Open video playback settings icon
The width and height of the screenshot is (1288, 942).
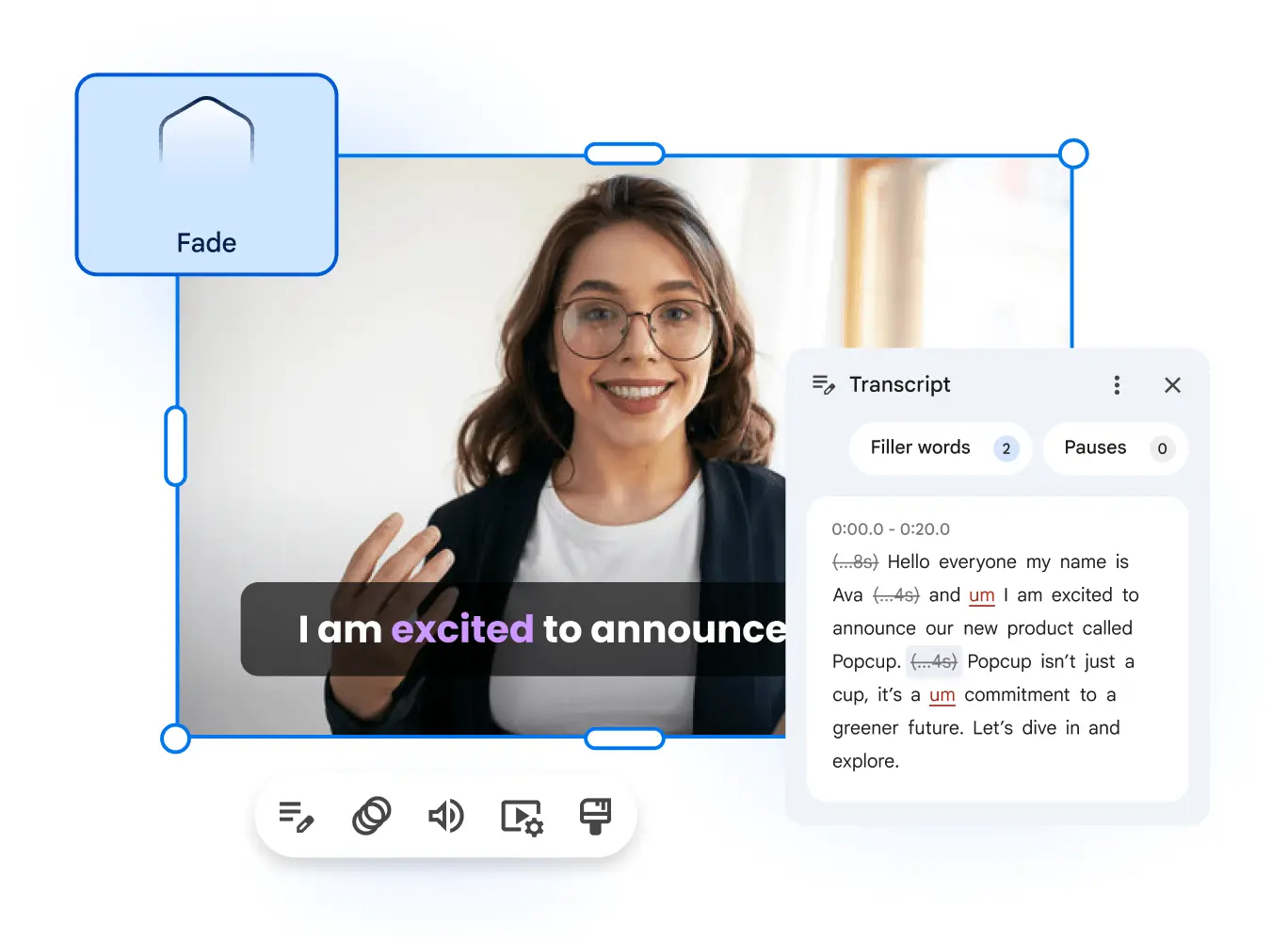pyautogui.click(x=522, y=818)
